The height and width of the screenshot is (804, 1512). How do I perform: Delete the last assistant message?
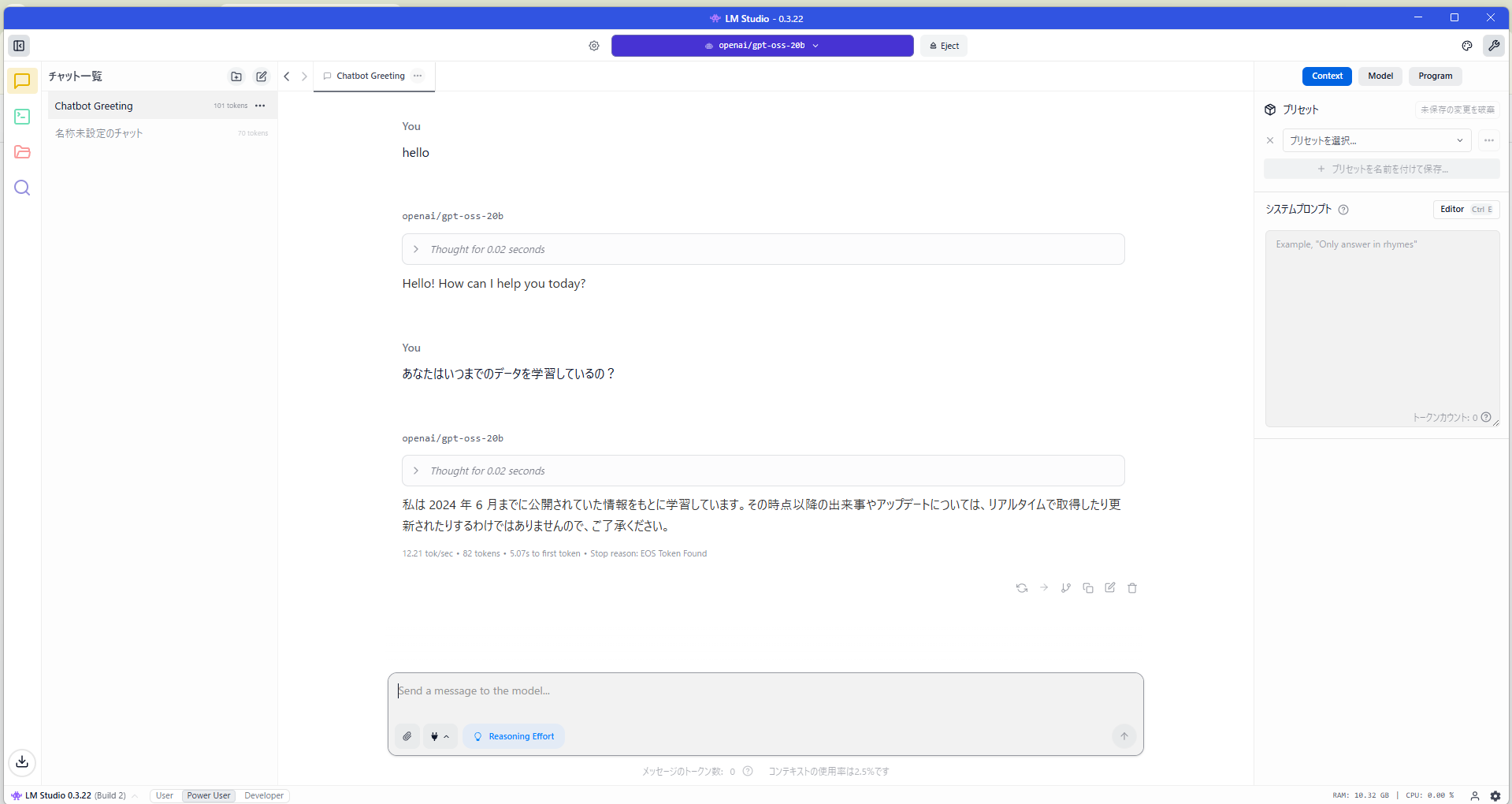tap(1132, 588)
